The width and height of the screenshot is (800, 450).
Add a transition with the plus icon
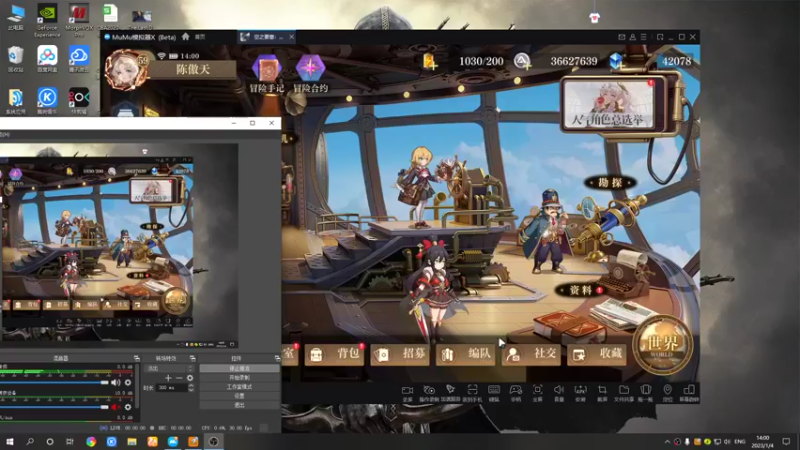(168, 378)
